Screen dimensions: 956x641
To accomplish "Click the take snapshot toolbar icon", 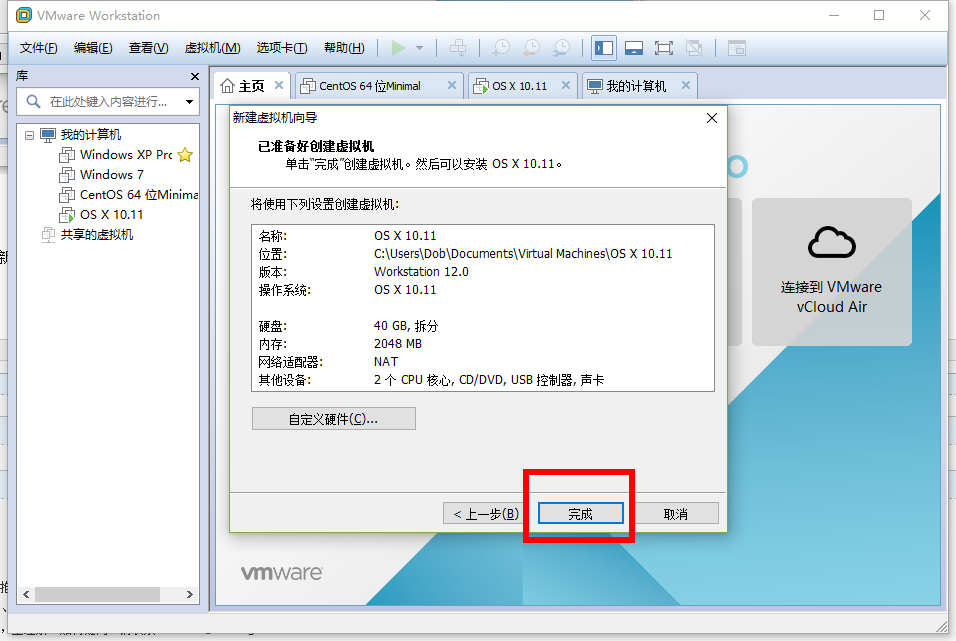I will coord(501,48).
